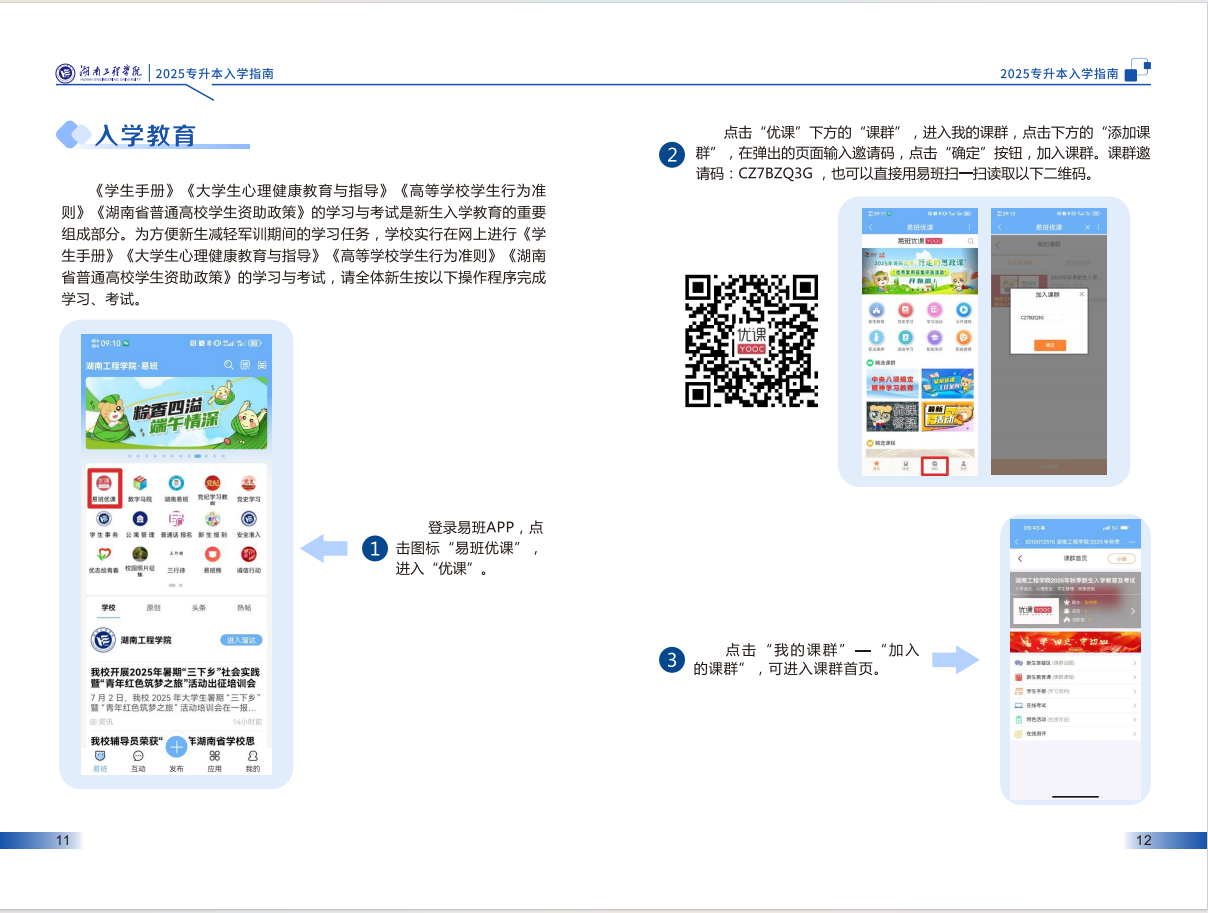Open the 中央八项规定 精神学习教育 card

(x=892, y=384)
